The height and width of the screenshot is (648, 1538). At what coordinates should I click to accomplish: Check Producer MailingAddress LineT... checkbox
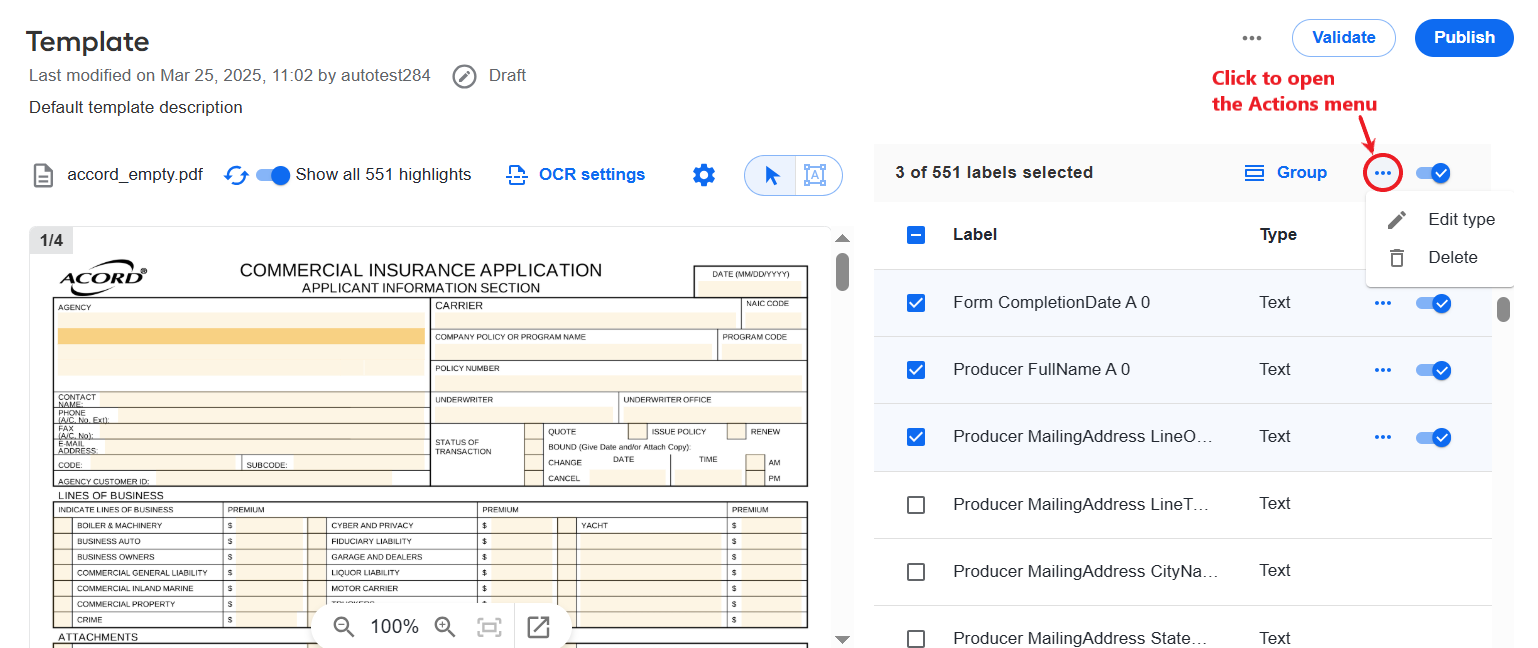click(916, 505)
